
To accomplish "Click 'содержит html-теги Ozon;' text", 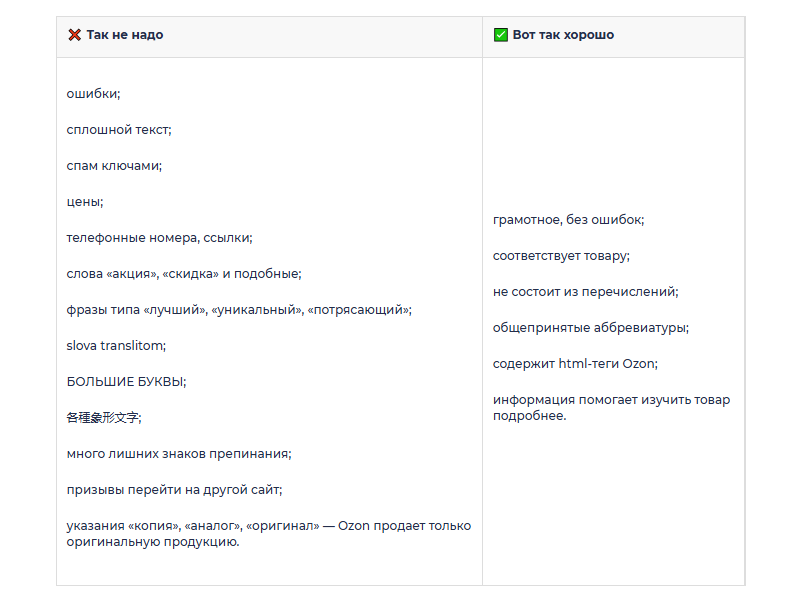I will [575, 364].
